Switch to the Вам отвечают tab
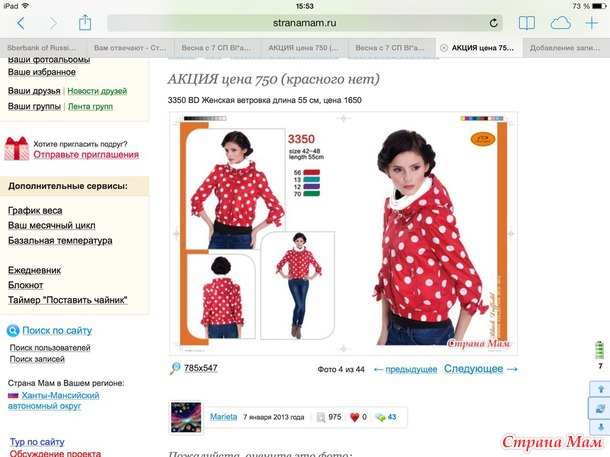The width and height of the screenshot is (610, 457). [130, 48]
